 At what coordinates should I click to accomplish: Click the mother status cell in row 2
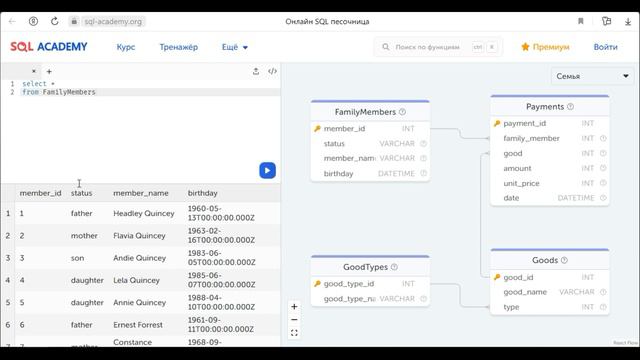tap(84, 236)
